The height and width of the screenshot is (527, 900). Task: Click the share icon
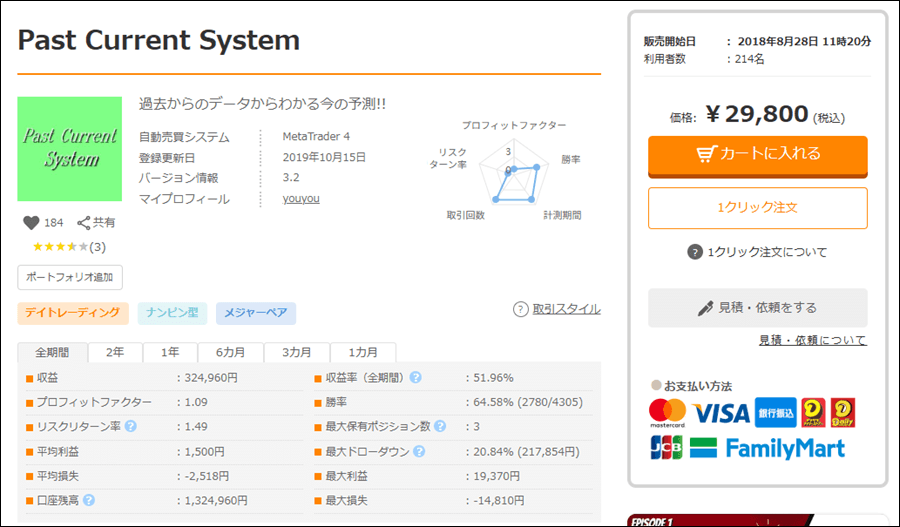tap(84, 223)
